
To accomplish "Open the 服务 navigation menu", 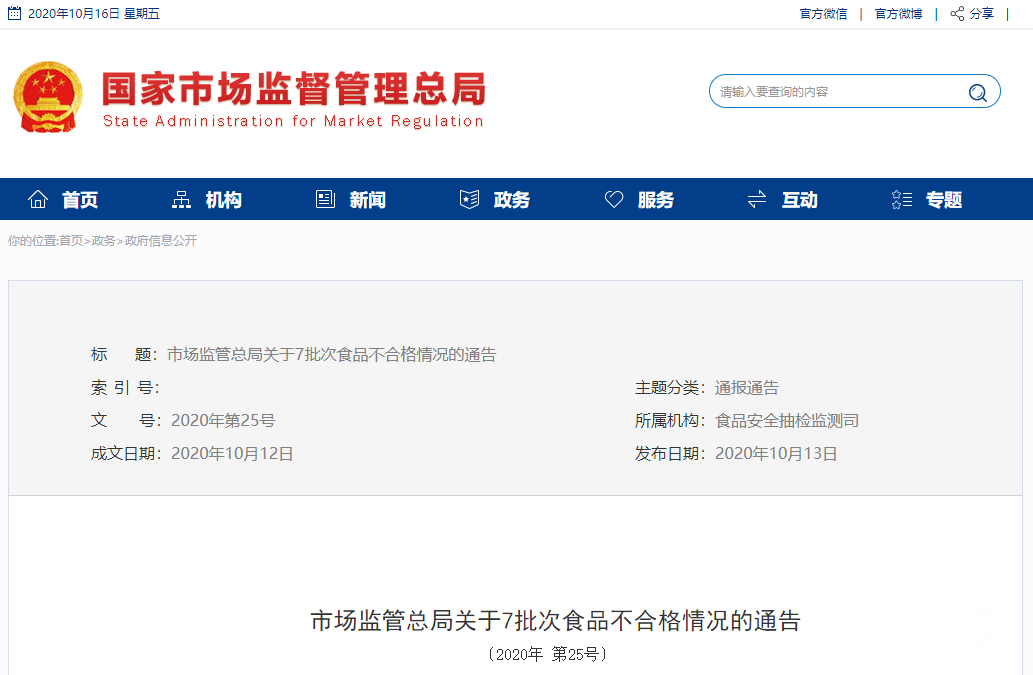I will pyautogui.click(x=656, y=200).
